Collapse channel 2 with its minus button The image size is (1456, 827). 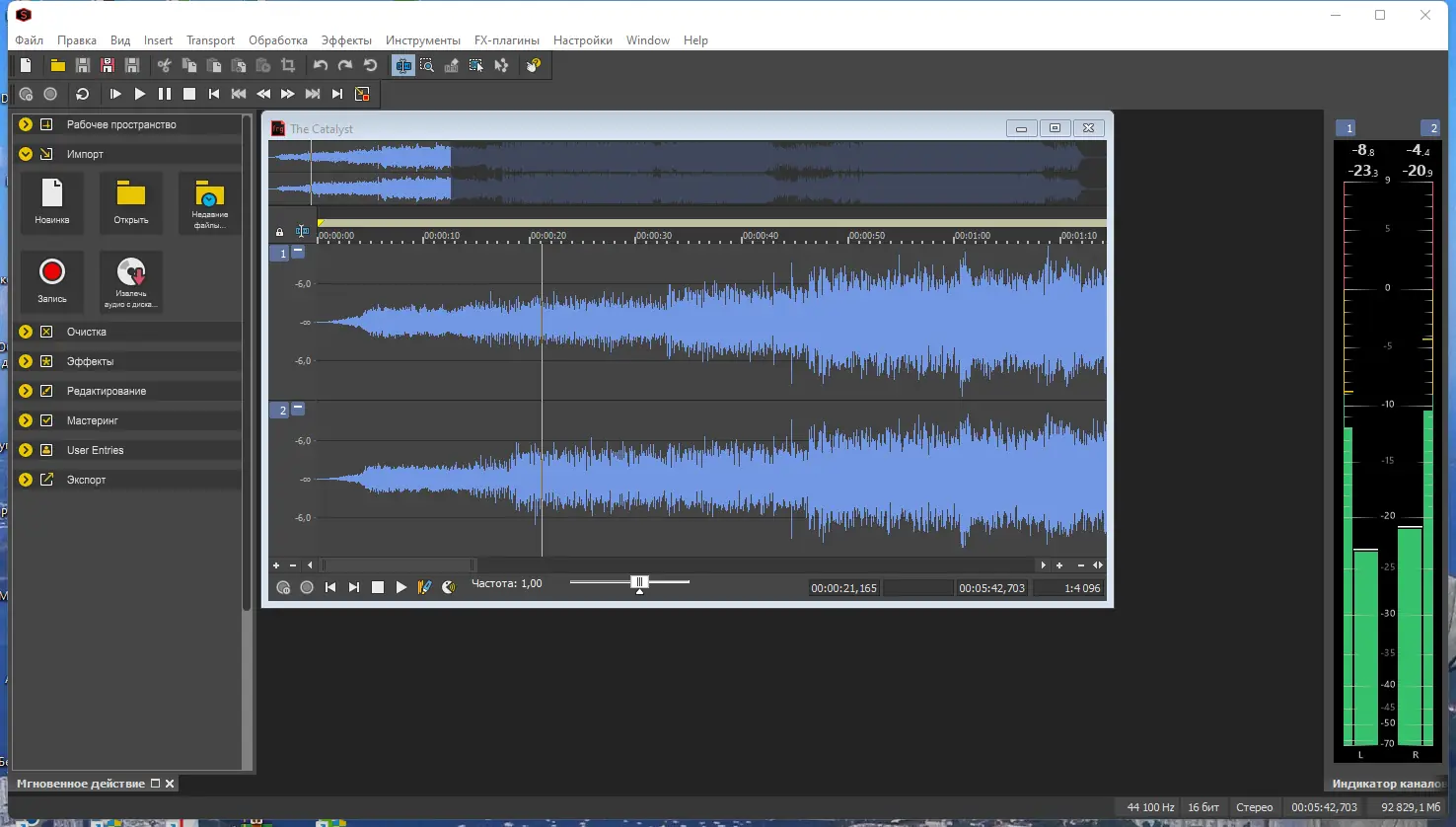point(298,408)
